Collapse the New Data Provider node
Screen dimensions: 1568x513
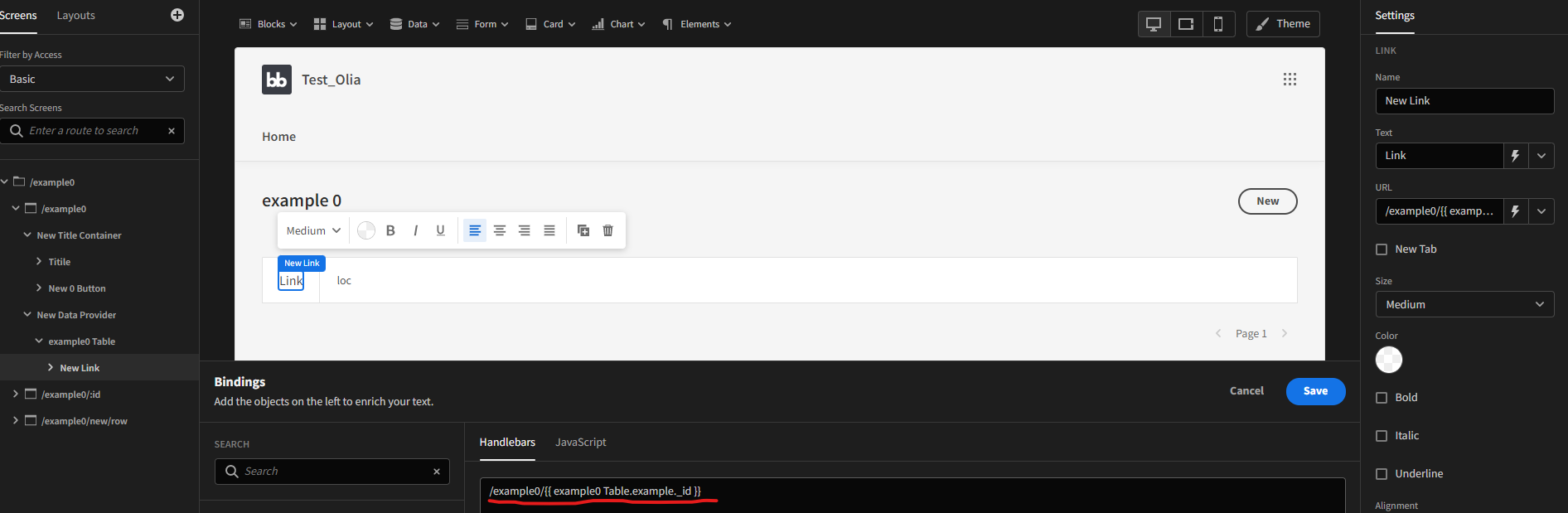point(27,315)
